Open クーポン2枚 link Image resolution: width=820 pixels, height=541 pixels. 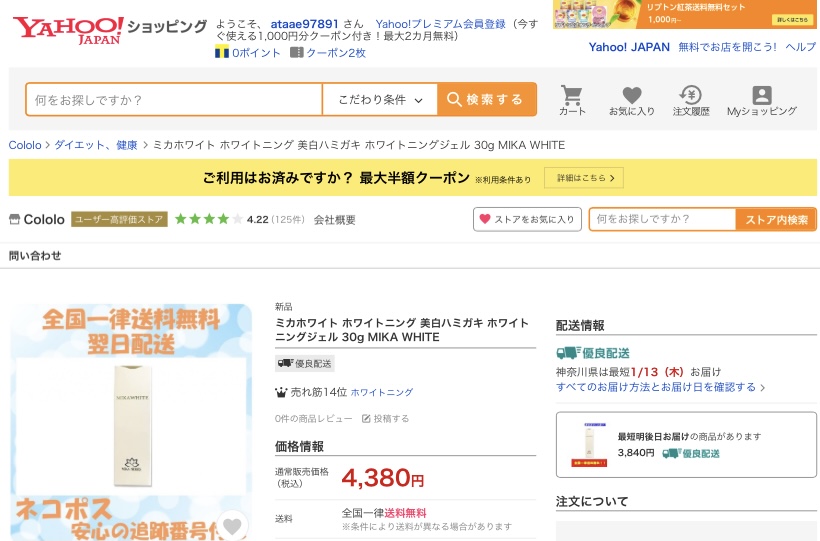point(336,53)
